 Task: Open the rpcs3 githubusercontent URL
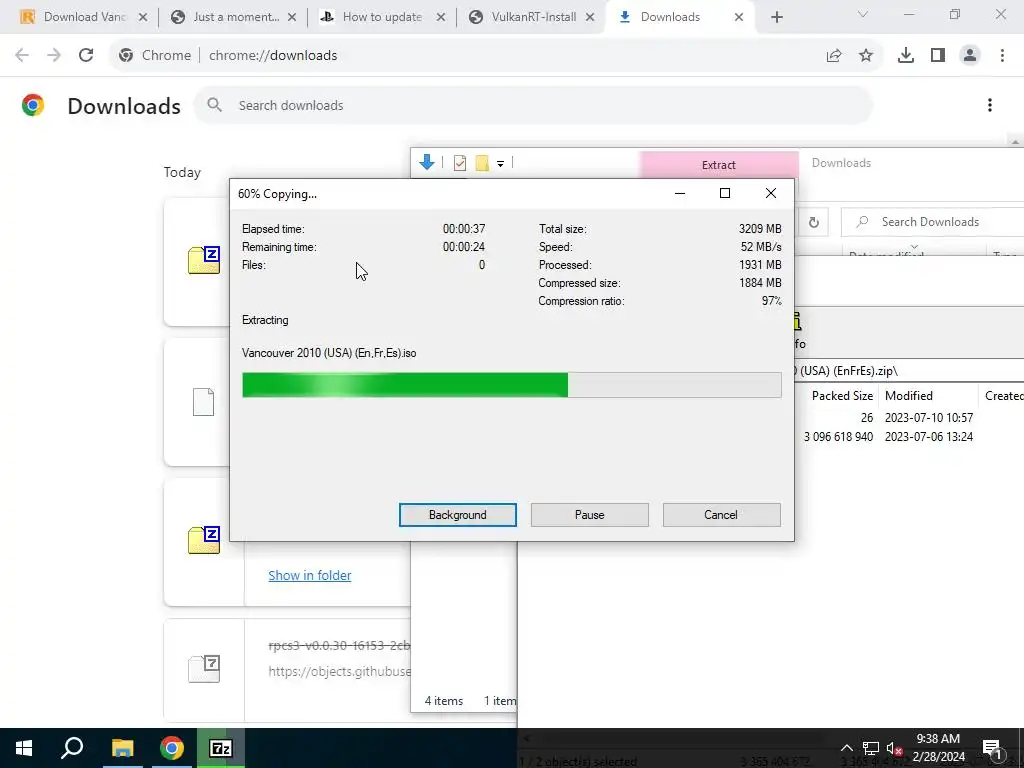click(x=339, y=671)
